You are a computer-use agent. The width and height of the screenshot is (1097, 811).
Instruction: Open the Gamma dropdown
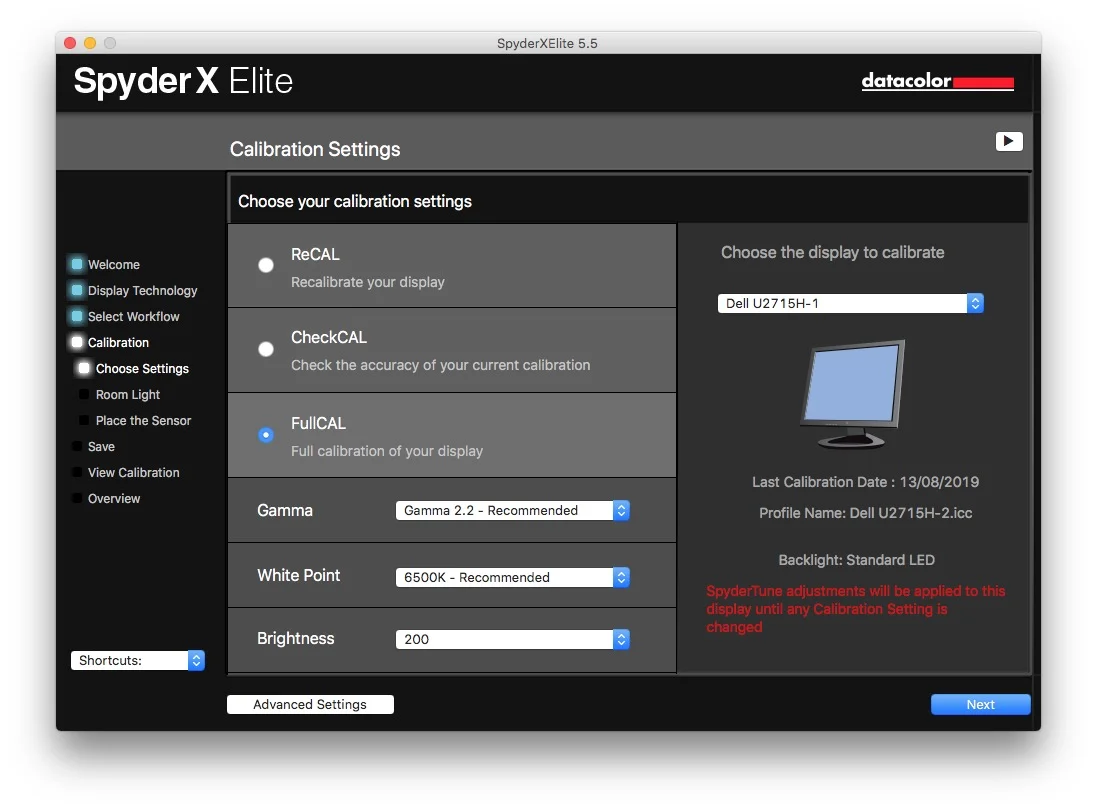click(x=513, y=510)
